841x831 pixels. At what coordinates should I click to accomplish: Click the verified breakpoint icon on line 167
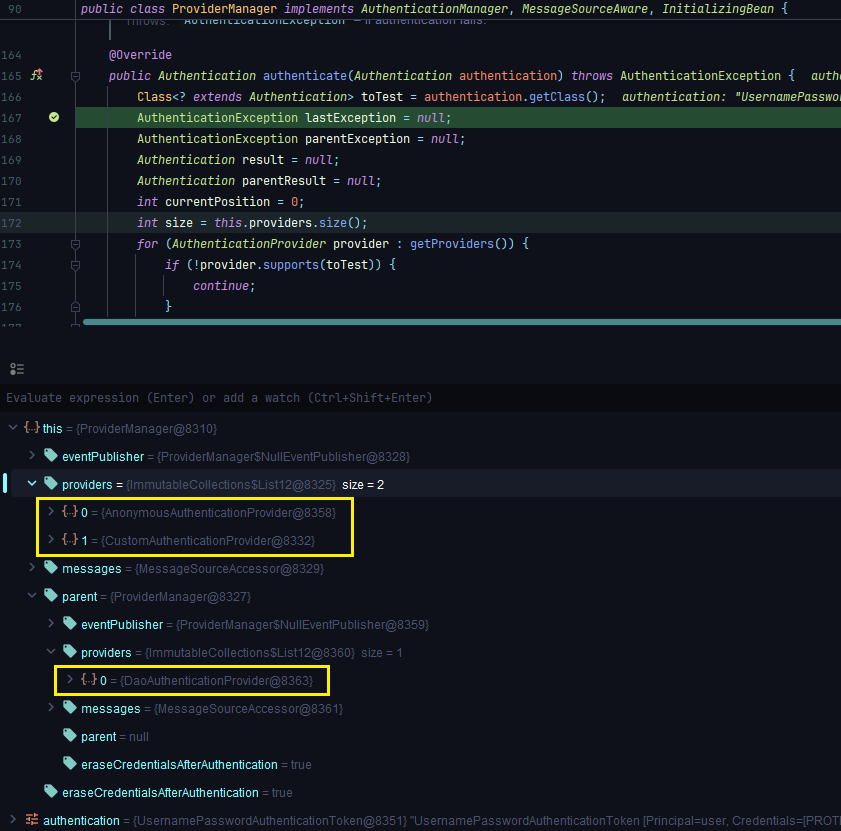coord(54,118)
